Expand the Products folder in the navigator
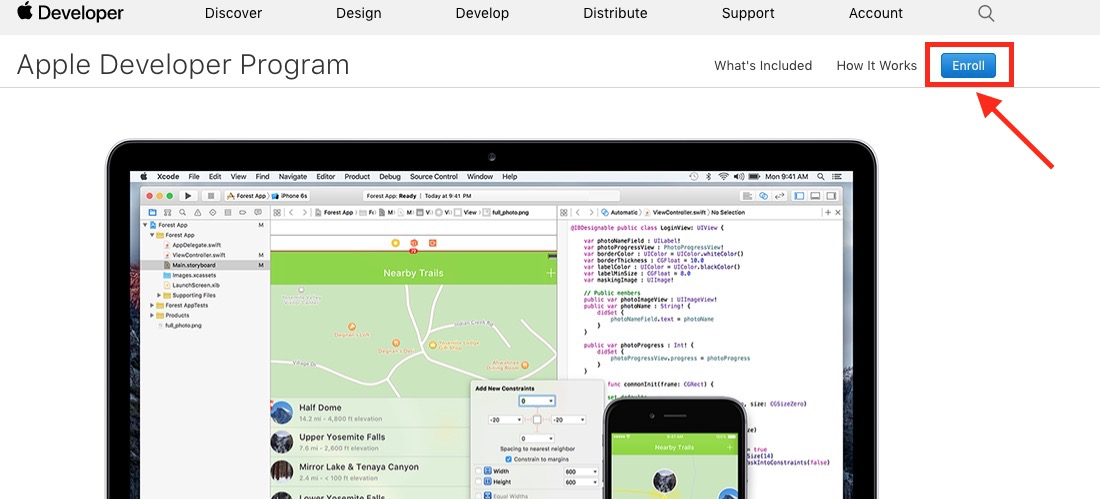Image resolution: width=1100 pixels, height=499 pixels. pos(152,315)
